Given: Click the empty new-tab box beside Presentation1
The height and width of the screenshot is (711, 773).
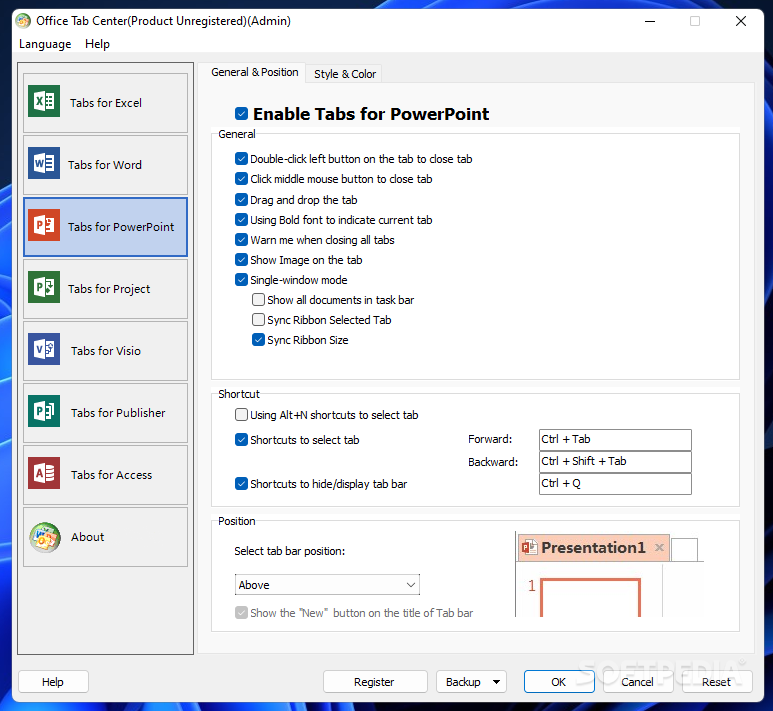Looking at the screenshot, I should click(684, 549).
